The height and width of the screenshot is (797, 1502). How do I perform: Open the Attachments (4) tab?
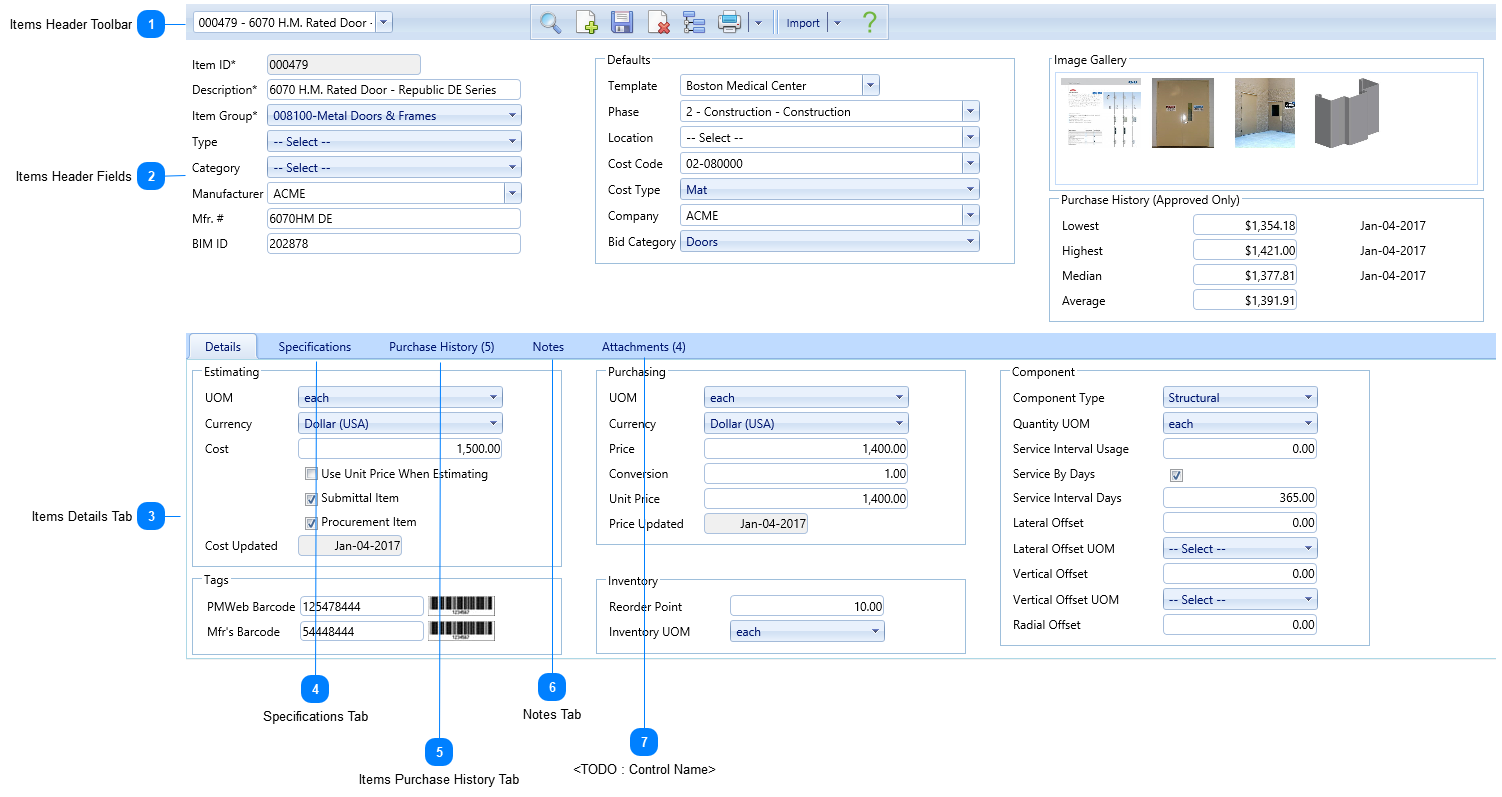[x=644, y=347]
